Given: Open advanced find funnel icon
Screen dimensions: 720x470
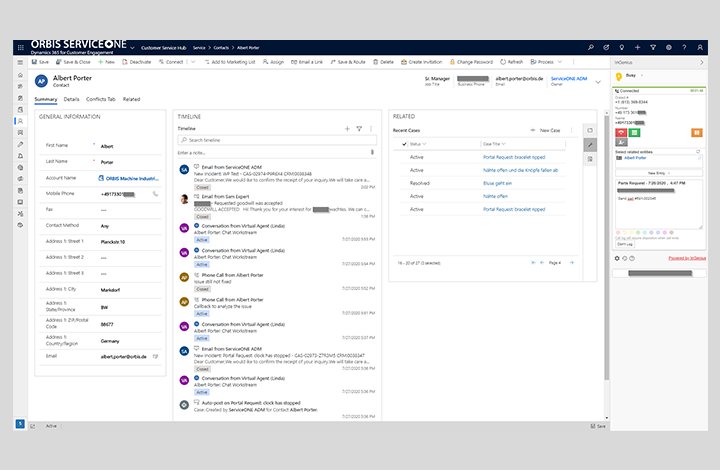Looking at the screenshot, I should pyautogui.click(x=653, y=47).
